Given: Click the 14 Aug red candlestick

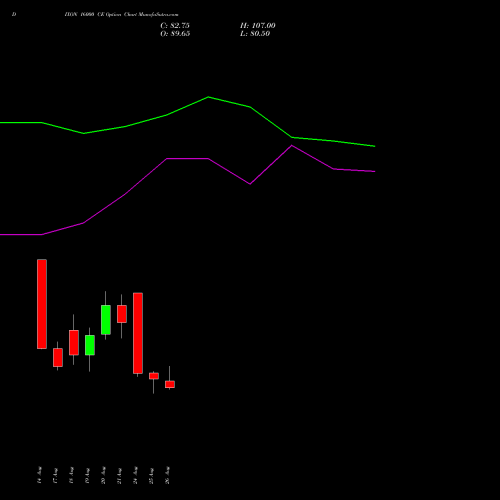Looking at the screenshot, I should [42, 304].
